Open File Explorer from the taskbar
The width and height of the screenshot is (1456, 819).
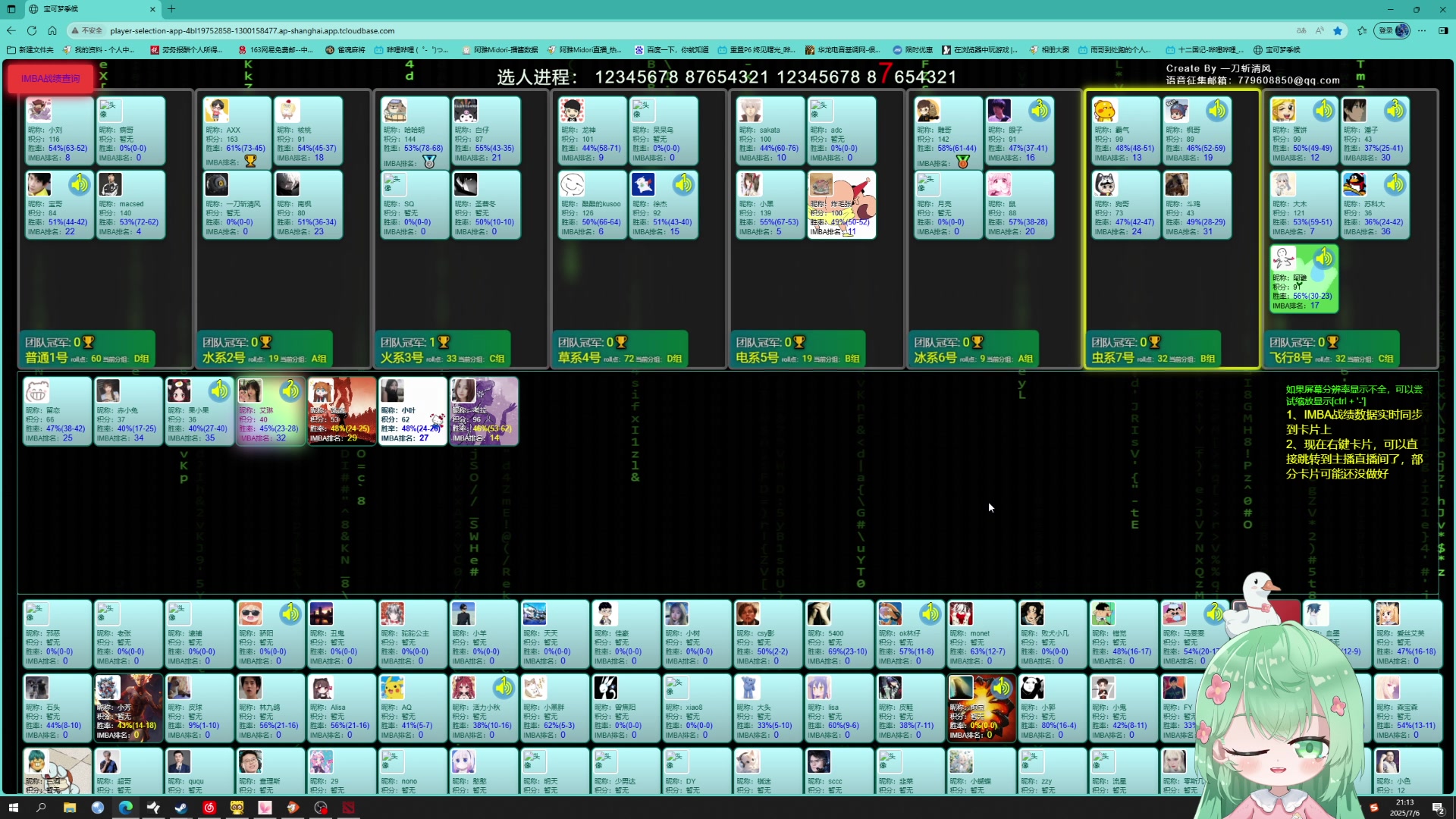click(70, 808)
